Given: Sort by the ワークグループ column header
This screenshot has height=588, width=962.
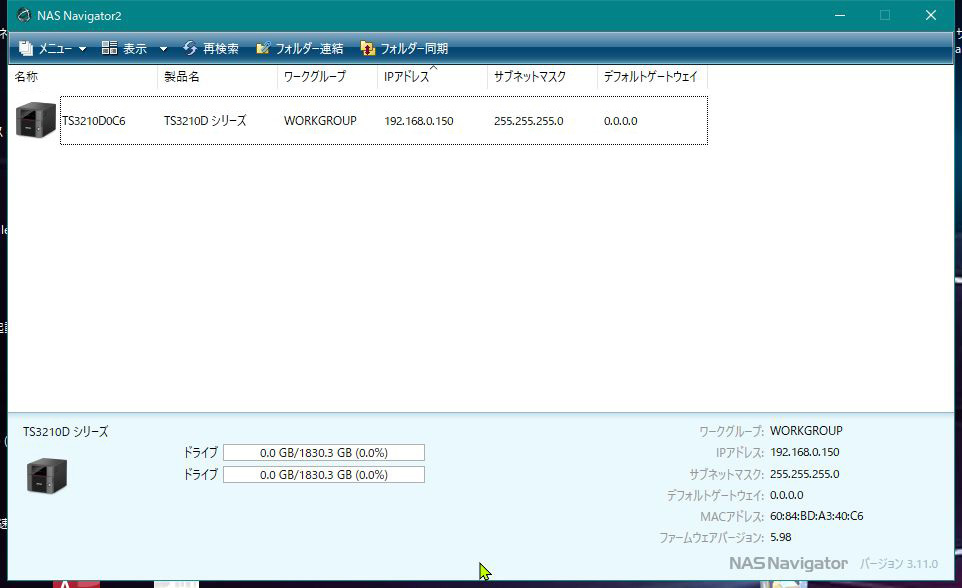Looking at the screenshot, I should [x=327, y=77].
